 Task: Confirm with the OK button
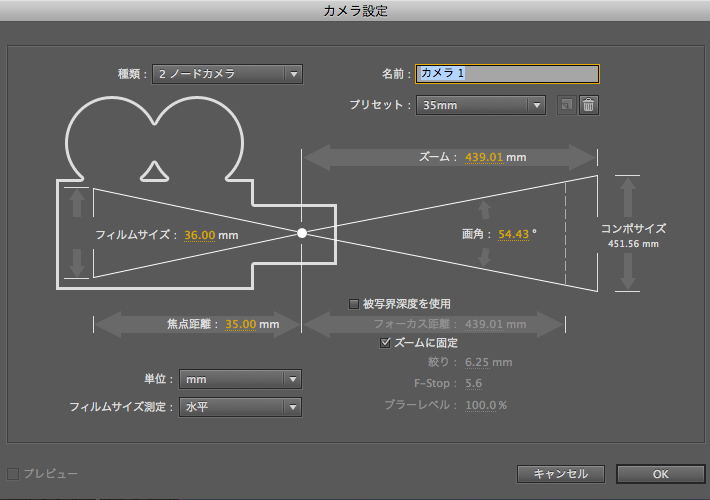click(x=659, y=473)
